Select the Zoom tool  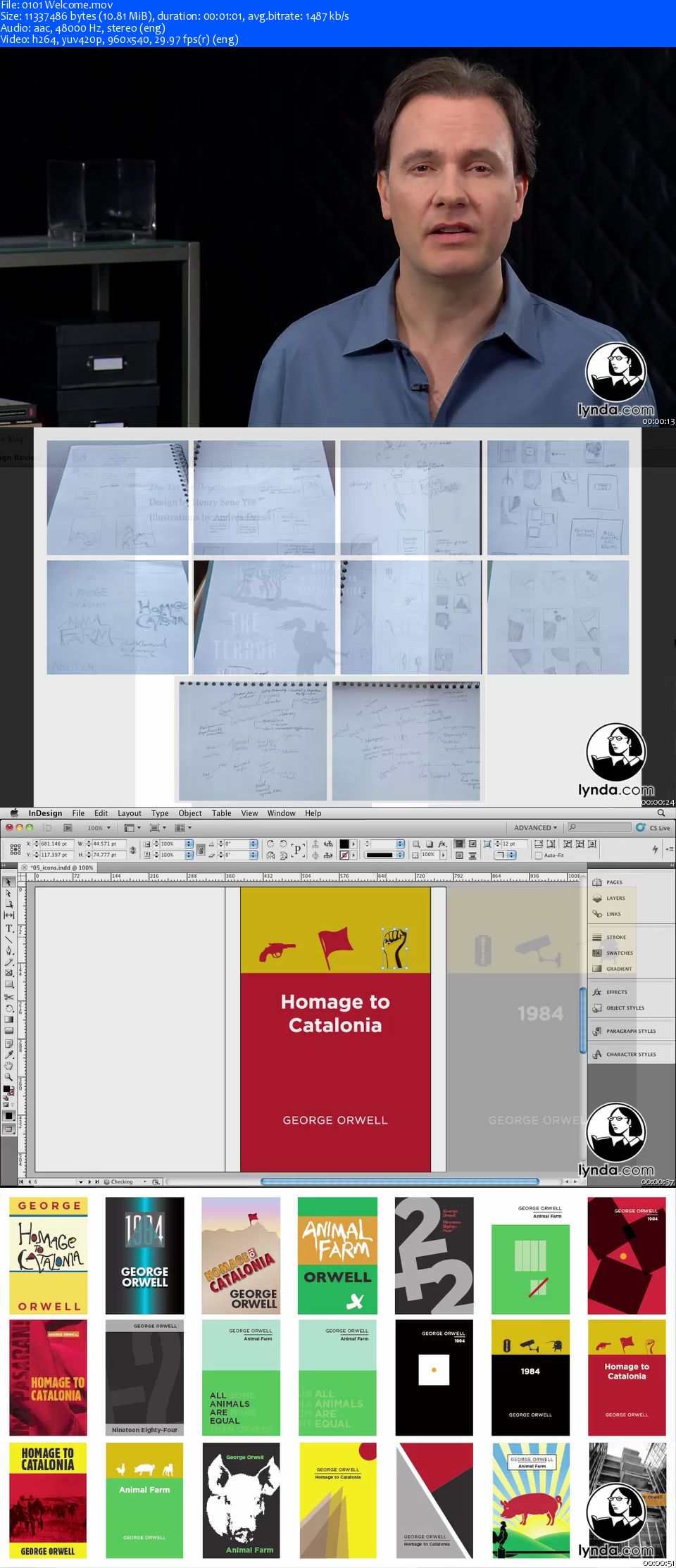click(9, 1077)
